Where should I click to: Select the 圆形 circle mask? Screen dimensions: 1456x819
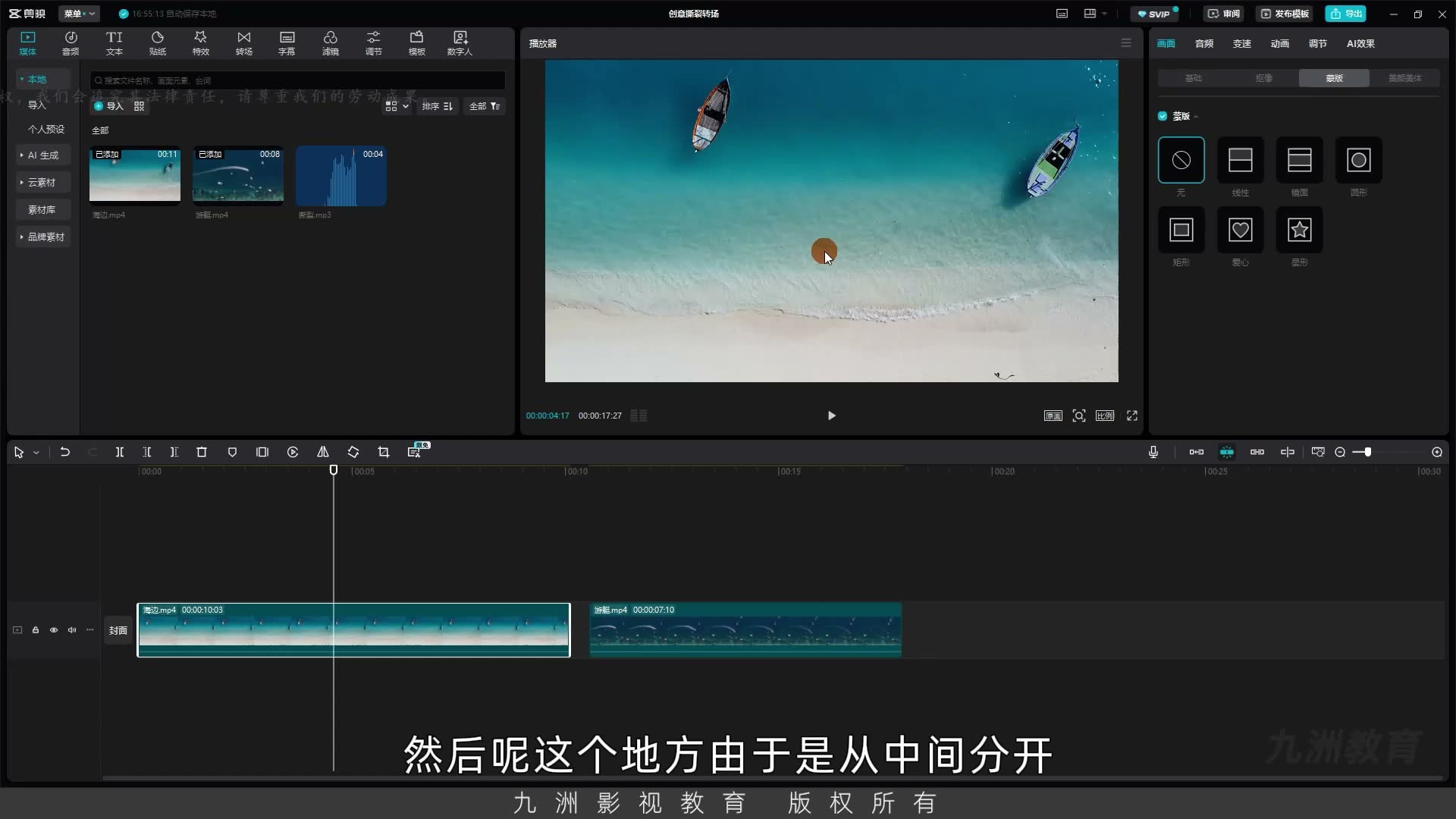(x=1359, y=160)
